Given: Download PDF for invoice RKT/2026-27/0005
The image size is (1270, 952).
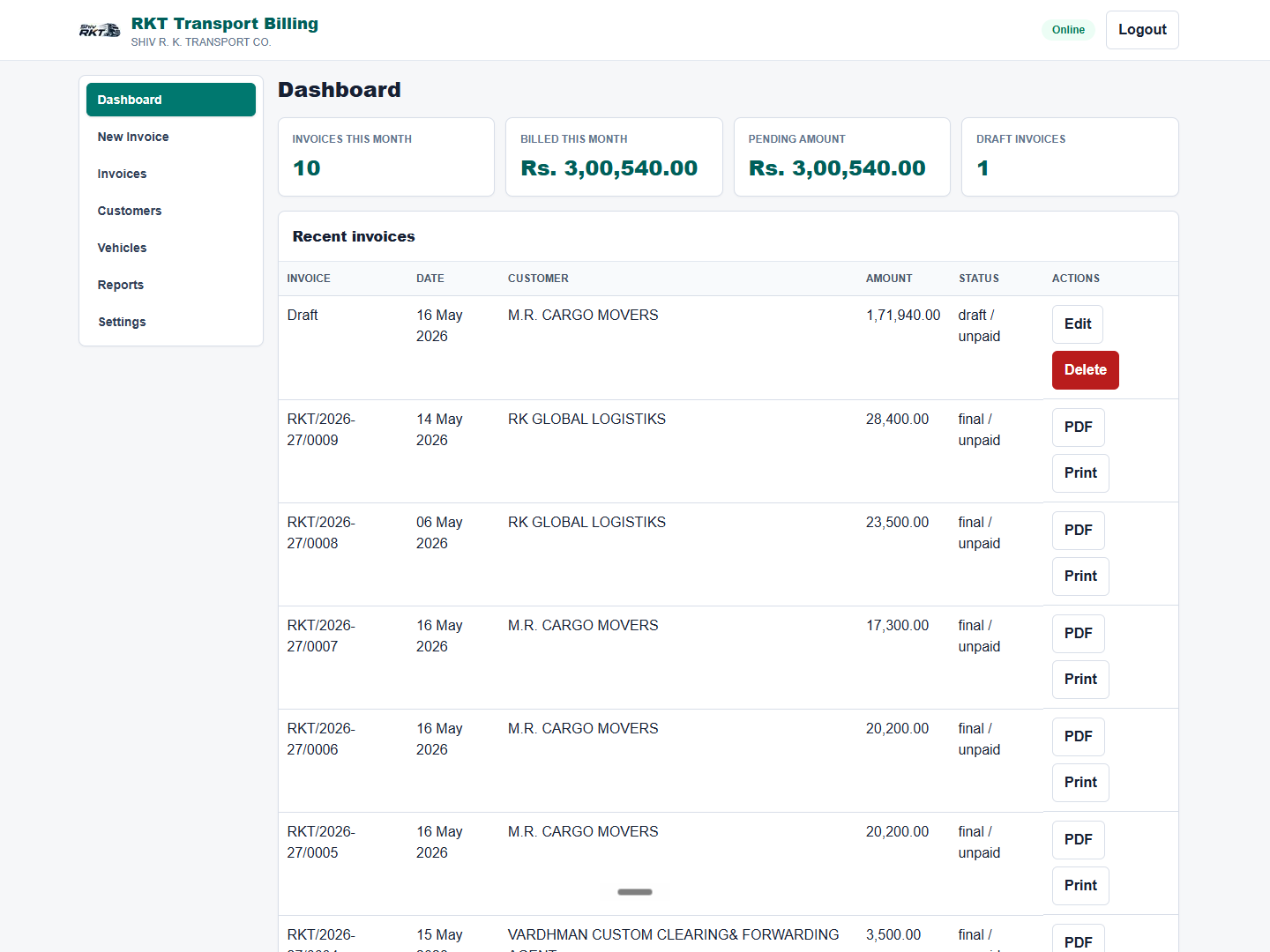Looking at the screenshot, I should [x=1078, y=839].
